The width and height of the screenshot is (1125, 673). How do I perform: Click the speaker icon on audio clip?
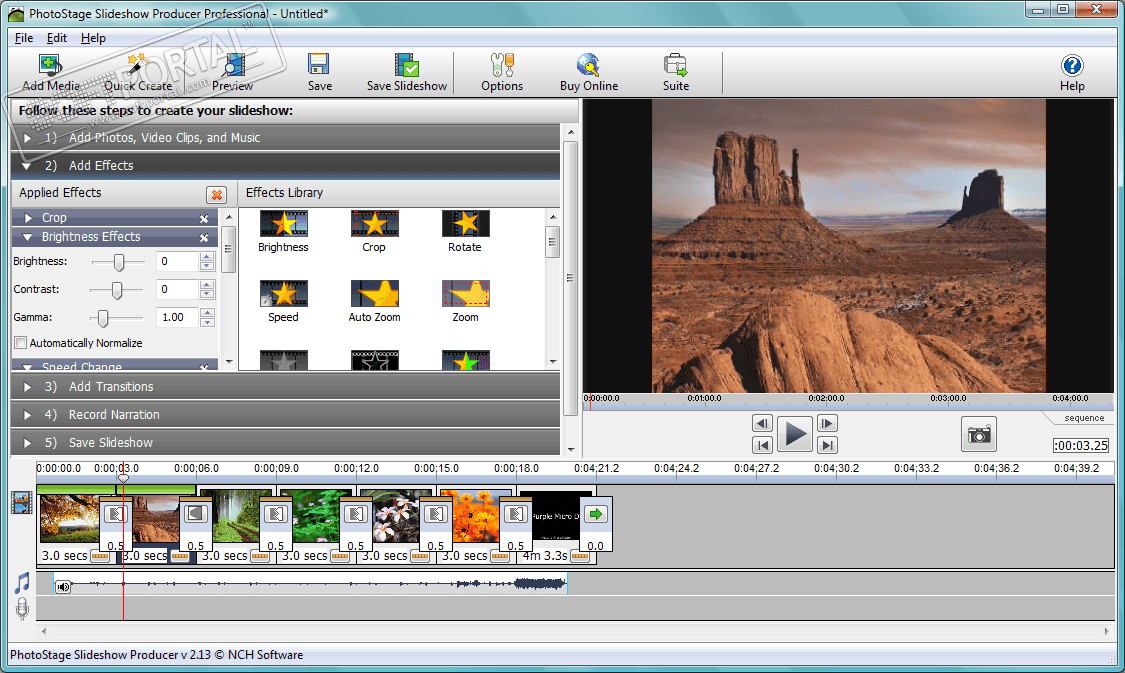(63, 586)
